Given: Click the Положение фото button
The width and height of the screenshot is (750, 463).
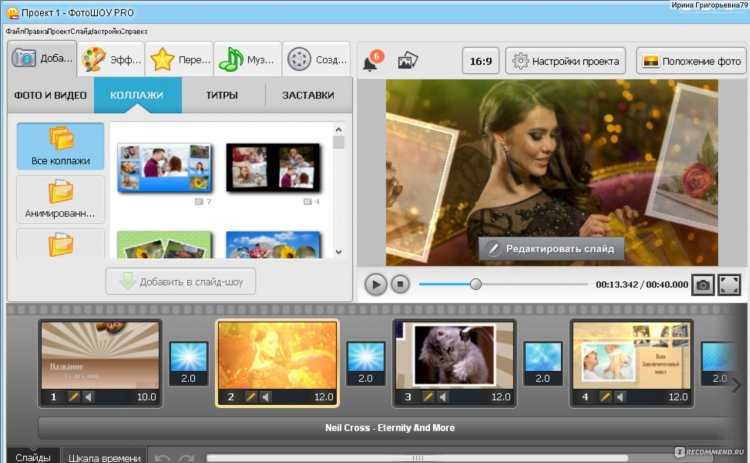Looking at the screenshot, I should pyautogui.click(x=691, y=61).
